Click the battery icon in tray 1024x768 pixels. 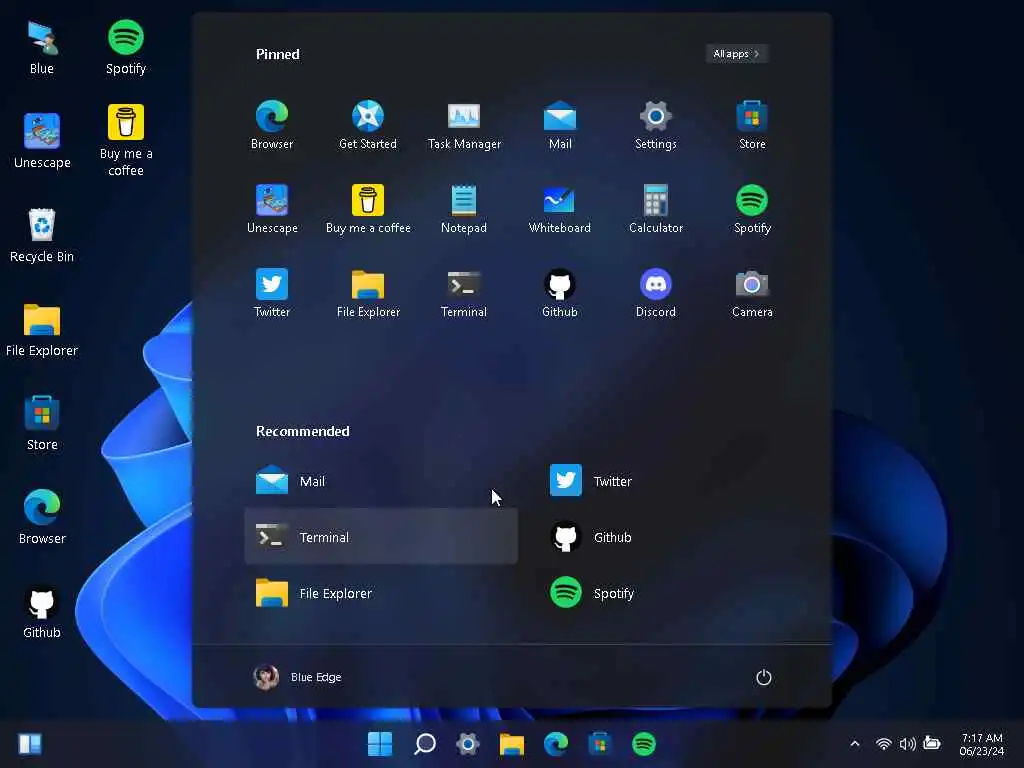tap(932, 744)
